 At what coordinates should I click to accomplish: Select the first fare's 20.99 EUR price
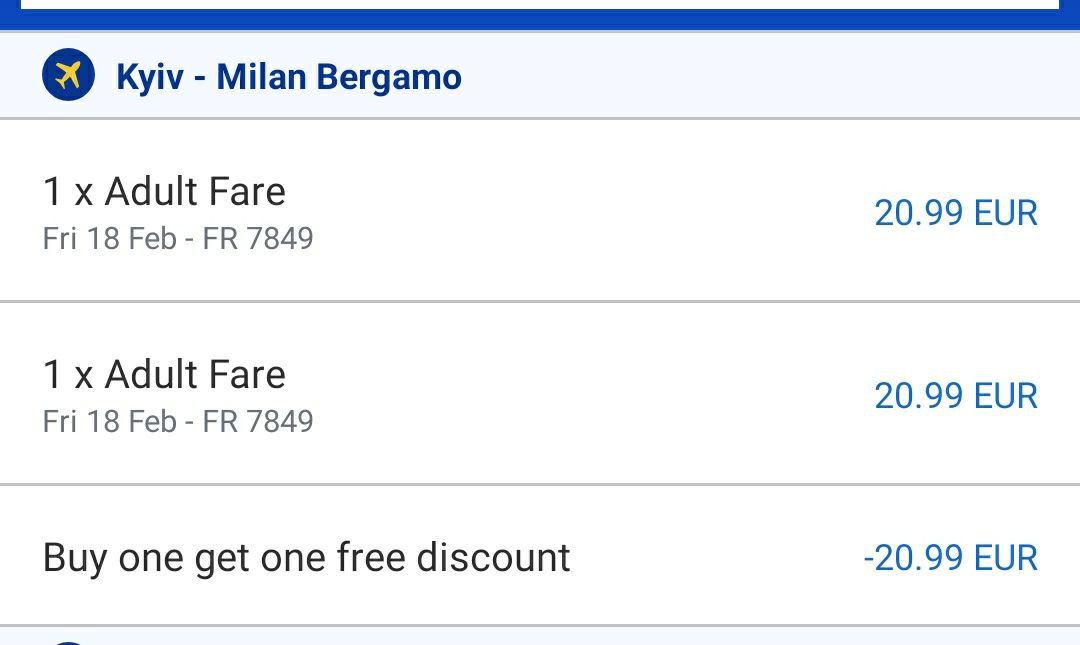coord(955,213)
